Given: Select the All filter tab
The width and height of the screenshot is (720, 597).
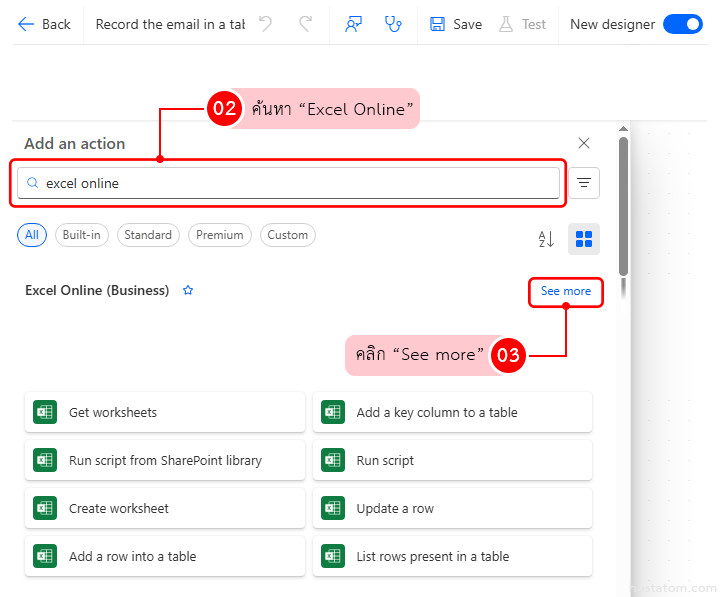Looking at the screenshot, I should [32, 235].
